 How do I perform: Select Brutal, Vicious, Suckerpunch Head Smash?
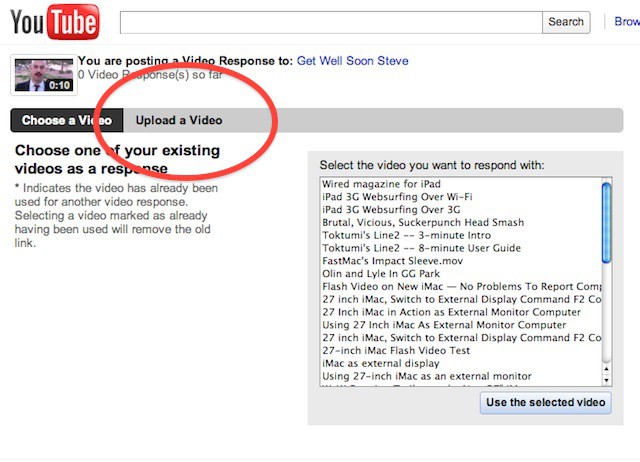click(x=460, y=222)
